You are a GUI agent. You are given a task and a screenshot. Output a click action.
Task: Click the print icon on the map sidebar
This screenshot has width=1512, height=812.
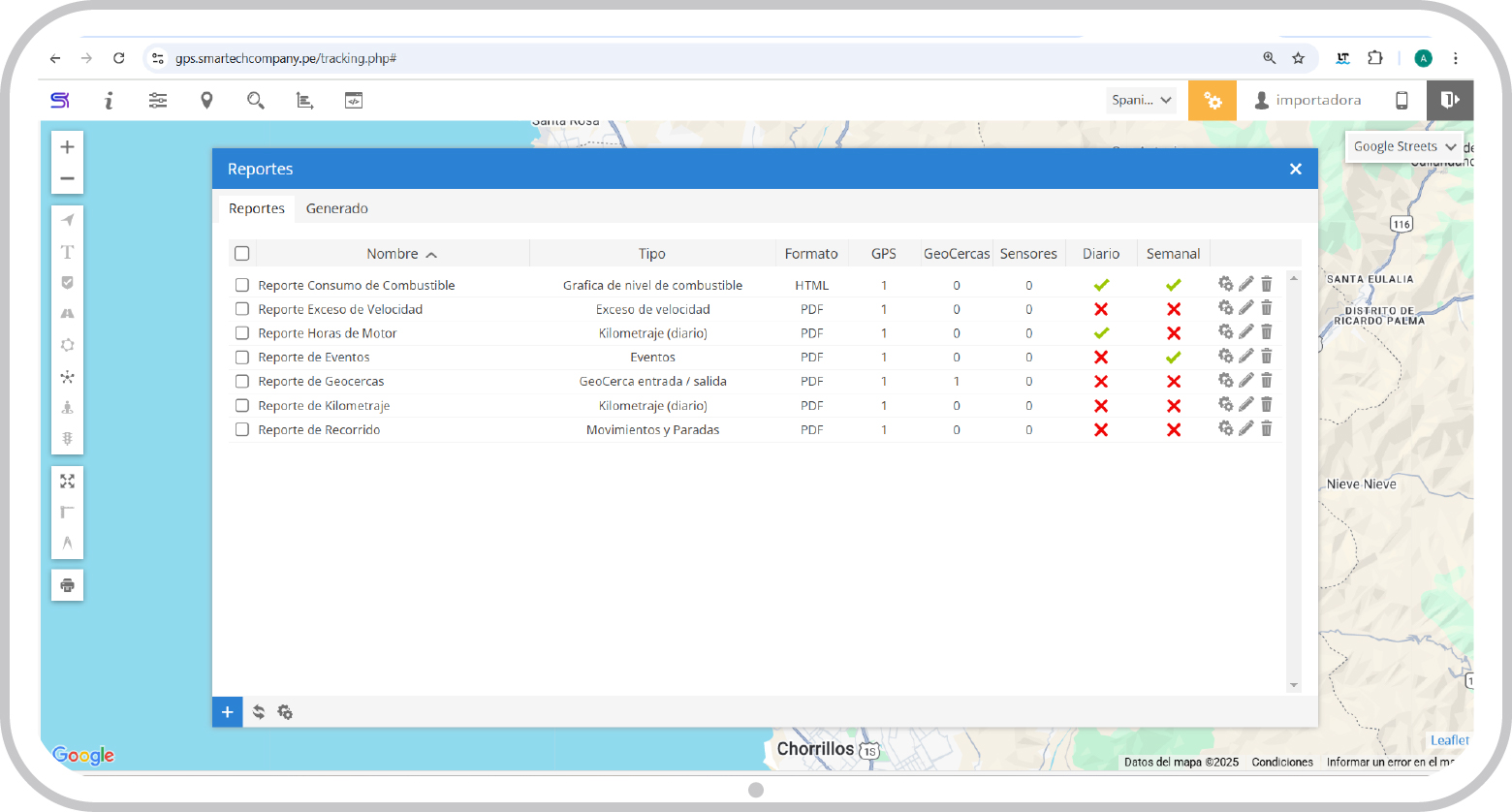(67, 585)
